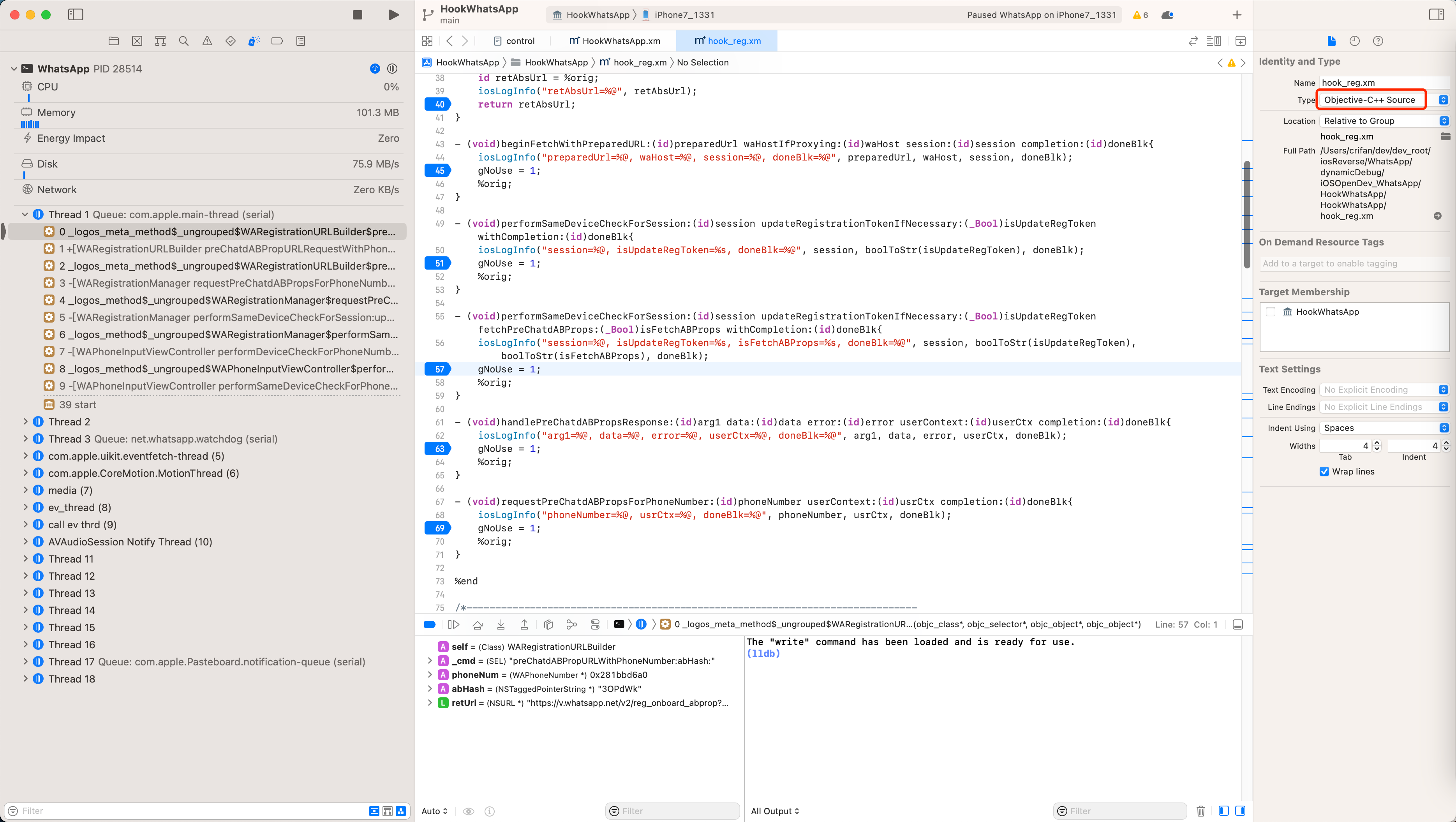Open the related items grid menu
The height and width of the screenshot is (822, 1456).
tap(427, 41)
